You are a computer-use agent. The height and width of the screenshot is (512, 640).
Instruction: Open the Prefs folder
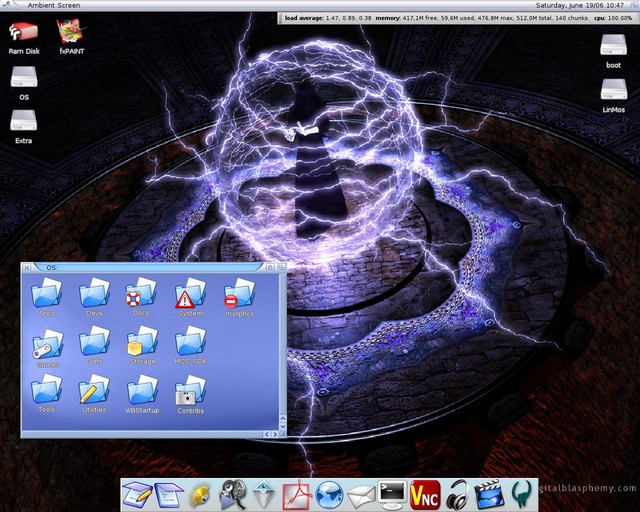94,345
